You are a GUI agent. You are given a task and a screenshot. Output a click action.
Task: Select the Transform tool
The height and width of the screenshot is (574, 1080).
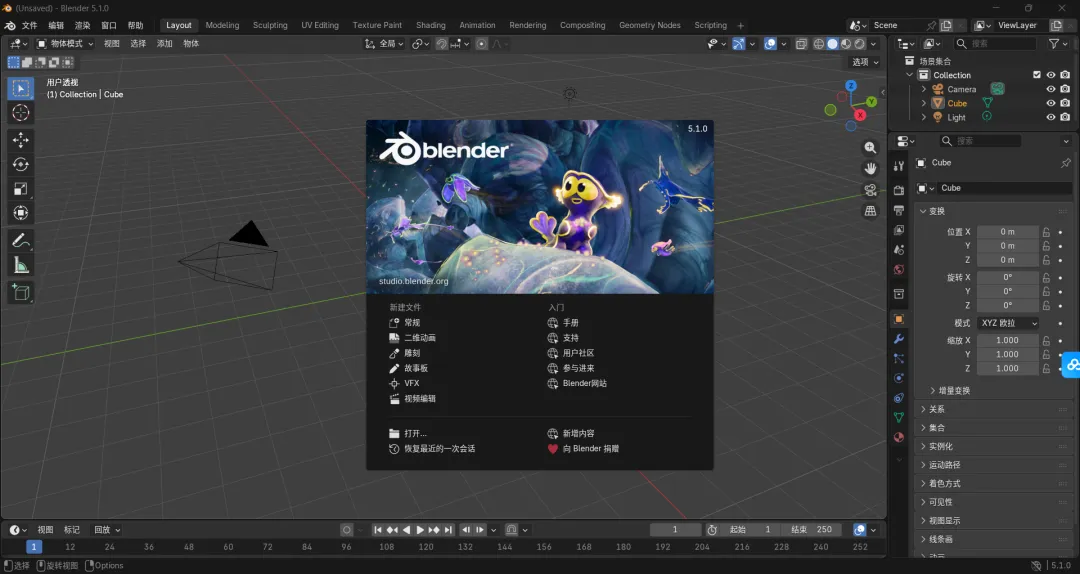(x=21, y=213)
